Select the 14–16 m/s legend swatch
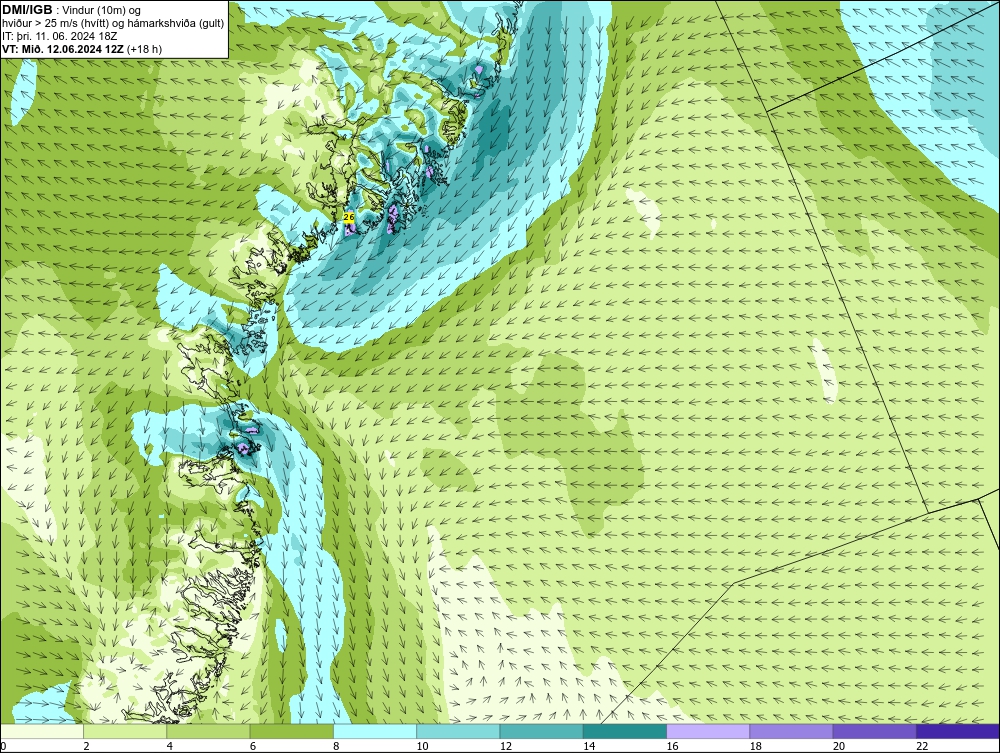The height and width of the screenshot is (753, 1000). 625,731
